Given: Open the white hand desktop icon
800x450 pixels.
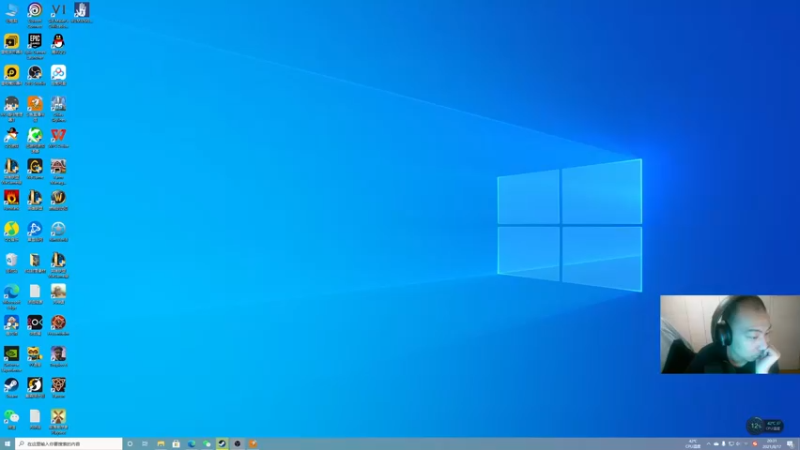Looking at the screenshot, I should point(82,11).
